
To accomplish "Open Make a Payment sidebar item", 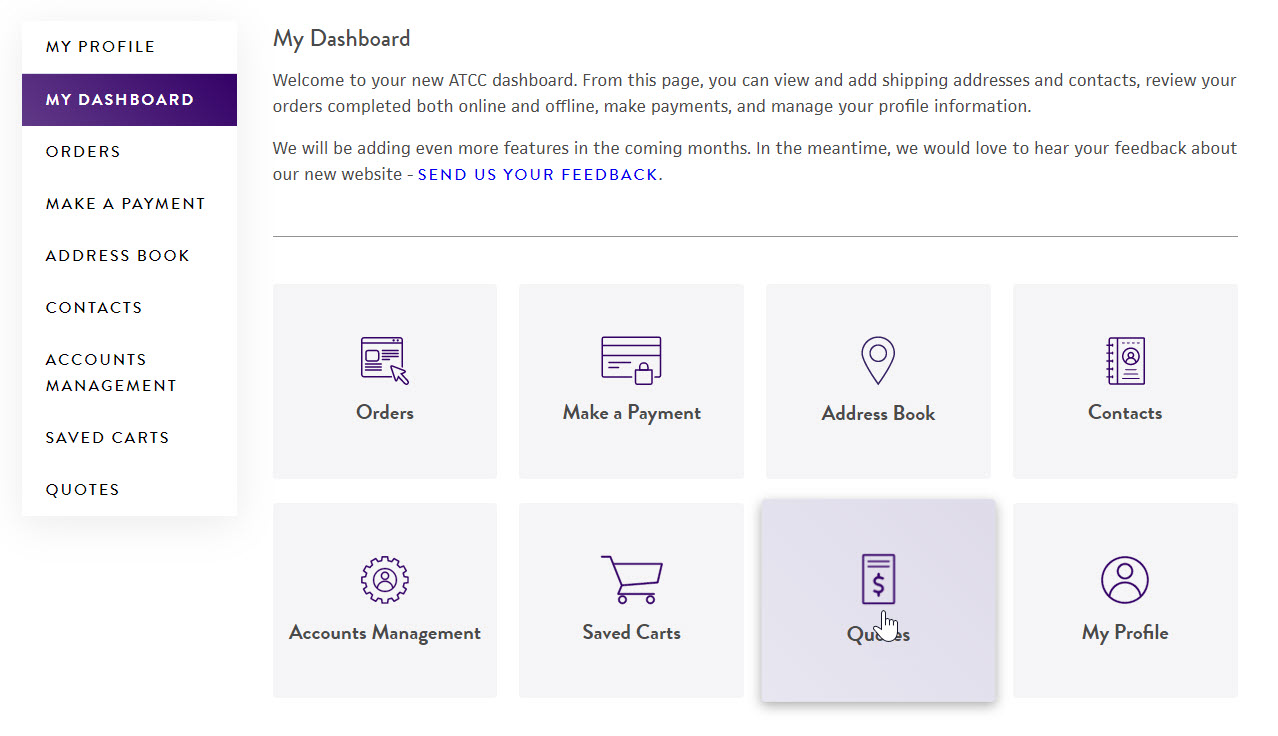I will pos(125,204).
